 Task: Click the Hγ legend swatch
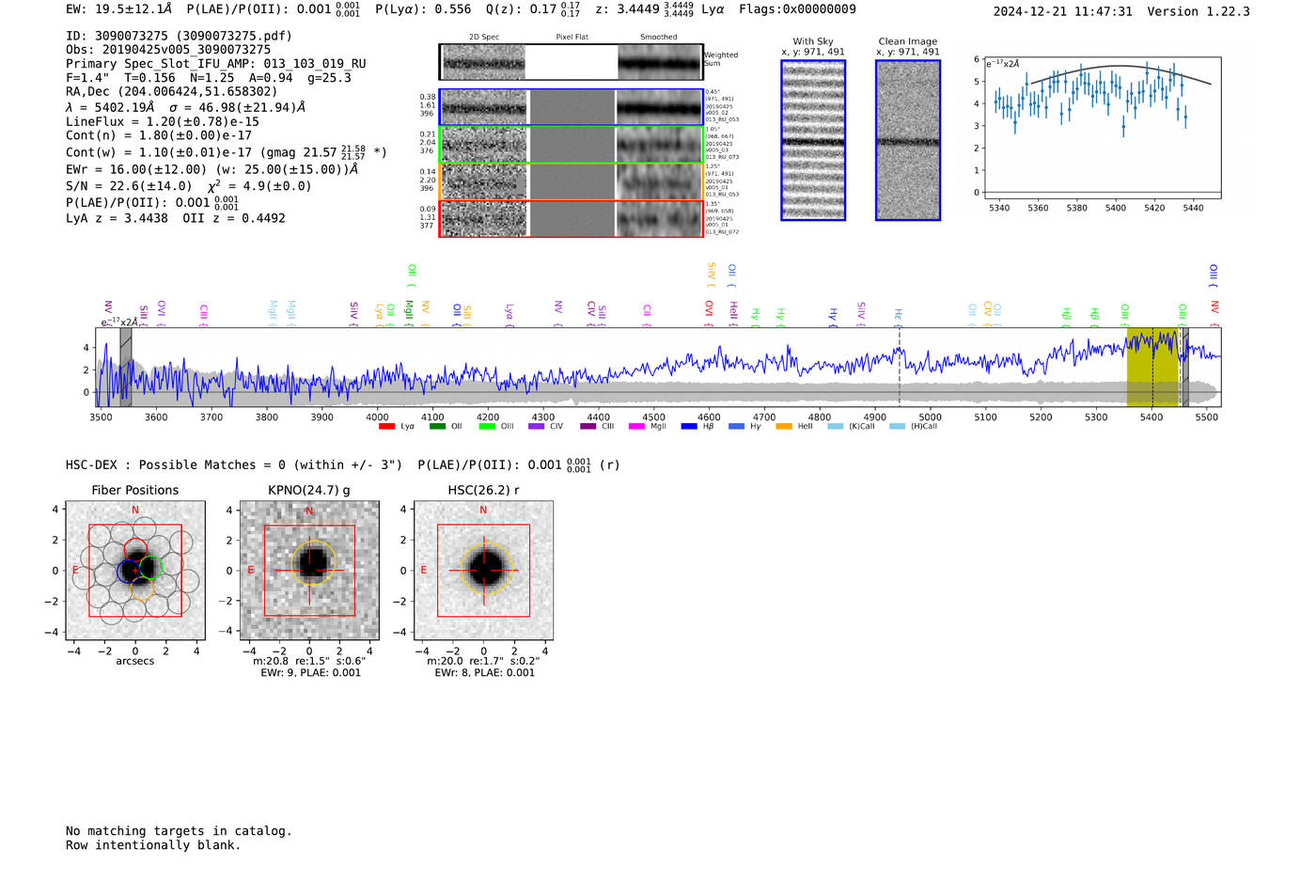click(736, 426)
